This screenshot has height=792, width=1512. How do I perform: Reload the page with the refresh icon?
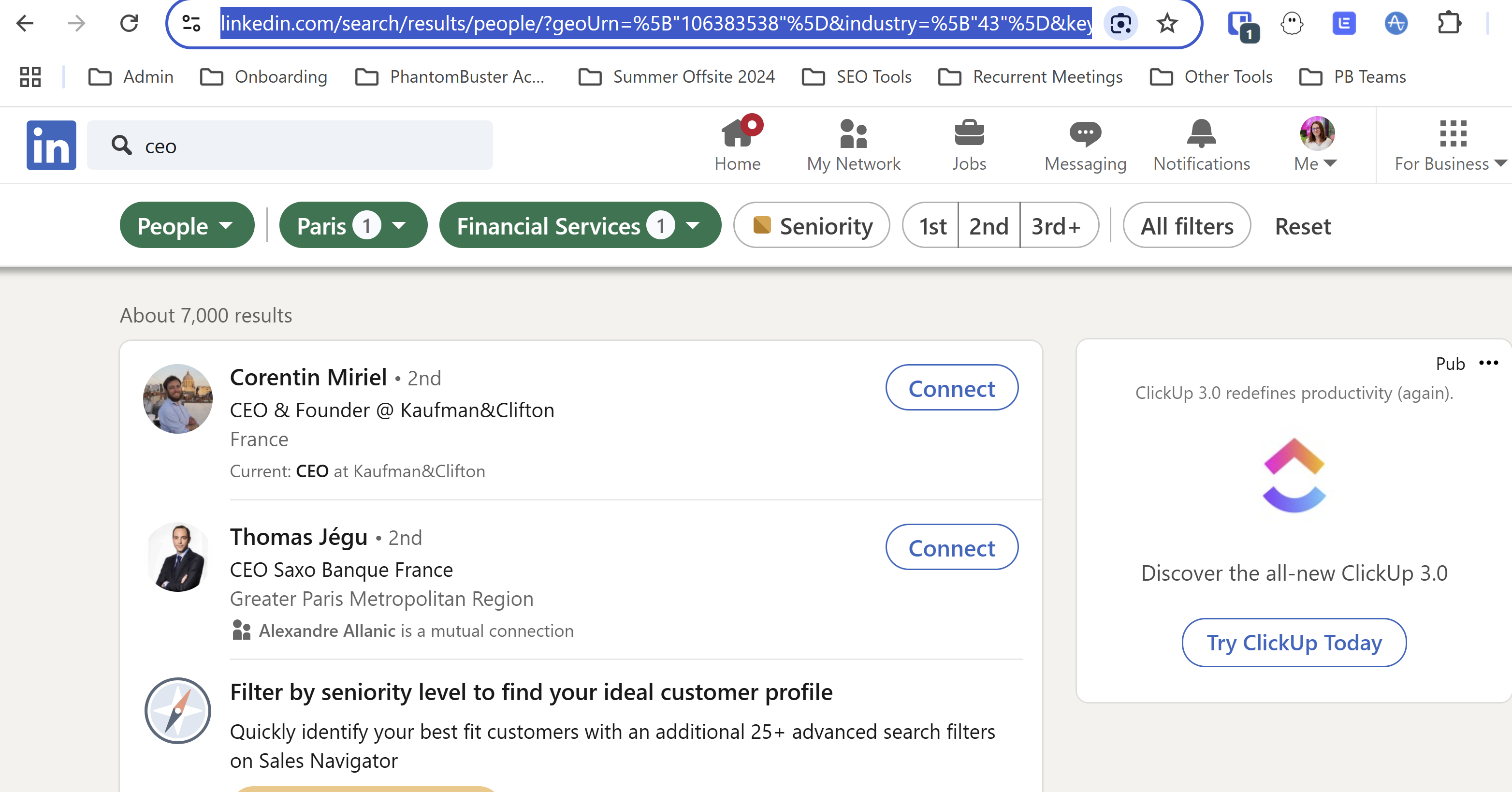point(129,24)
